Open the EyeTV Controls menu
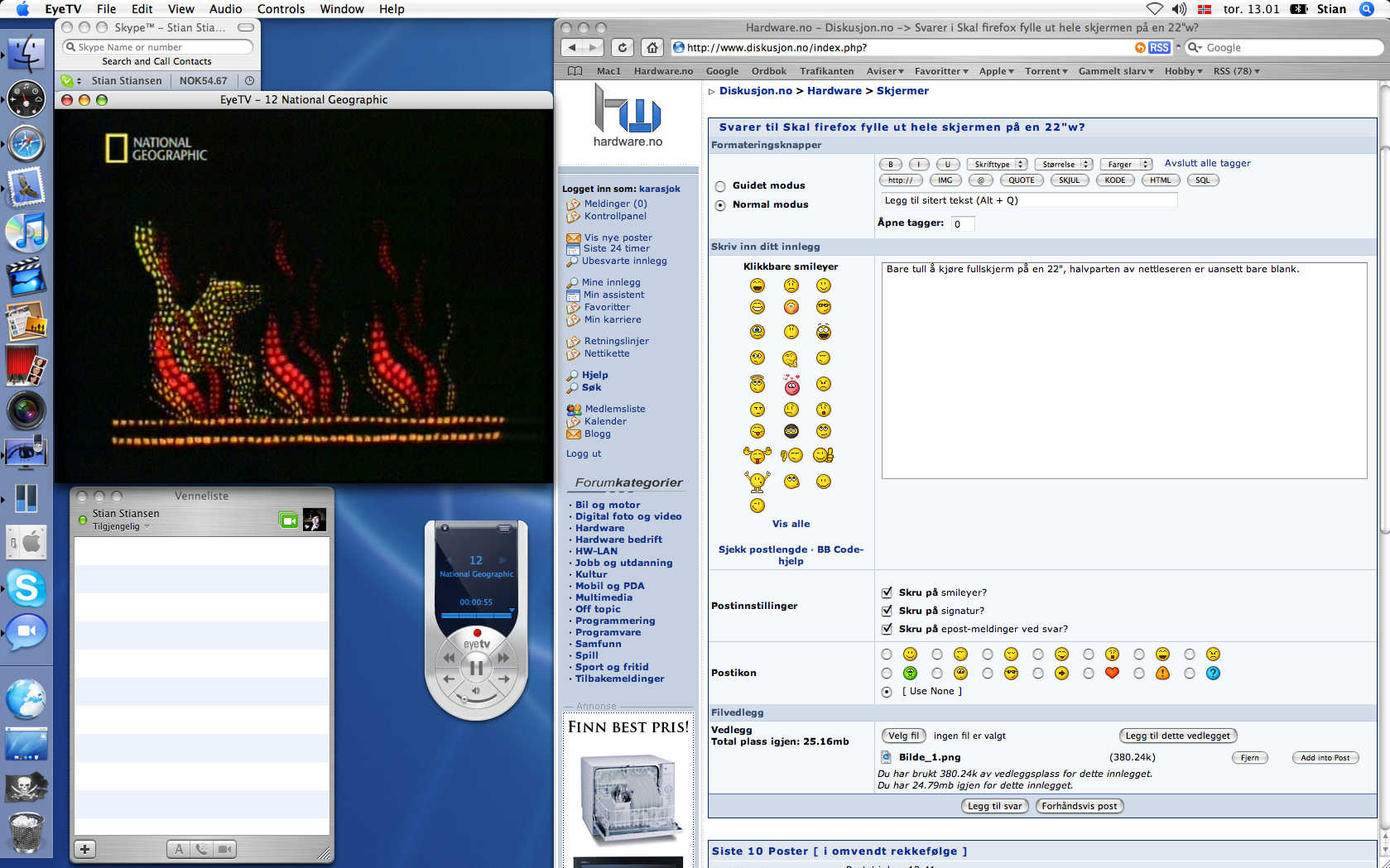Viewport: 1390px width, 868px height. (281, 9)
